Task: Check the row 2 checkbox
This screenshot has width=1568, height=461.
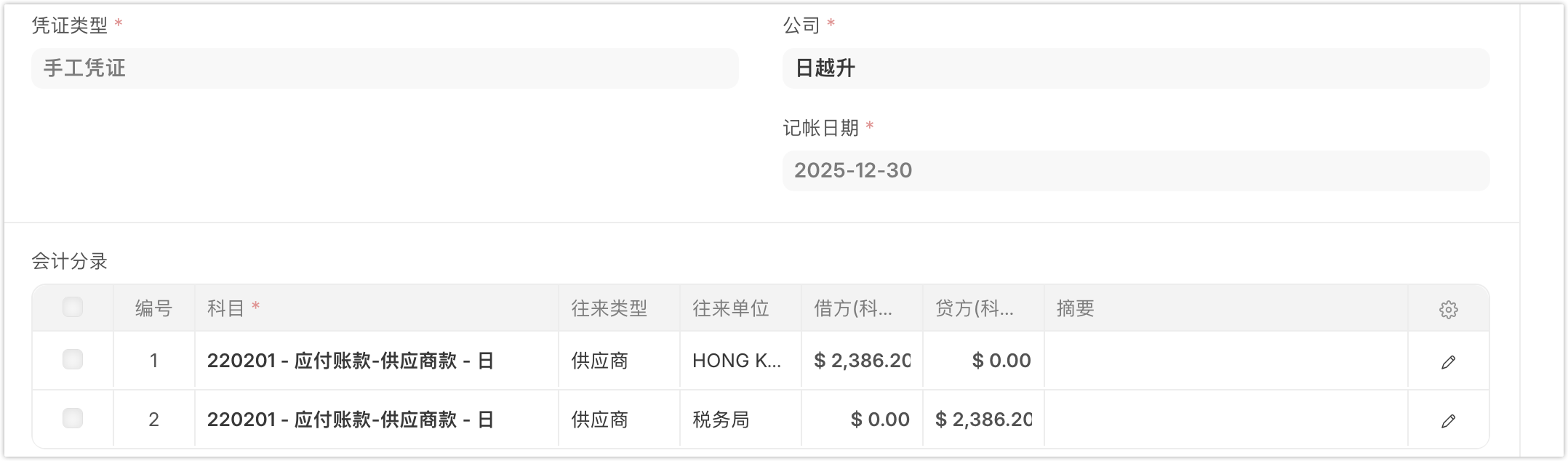Action: point(73,419)
